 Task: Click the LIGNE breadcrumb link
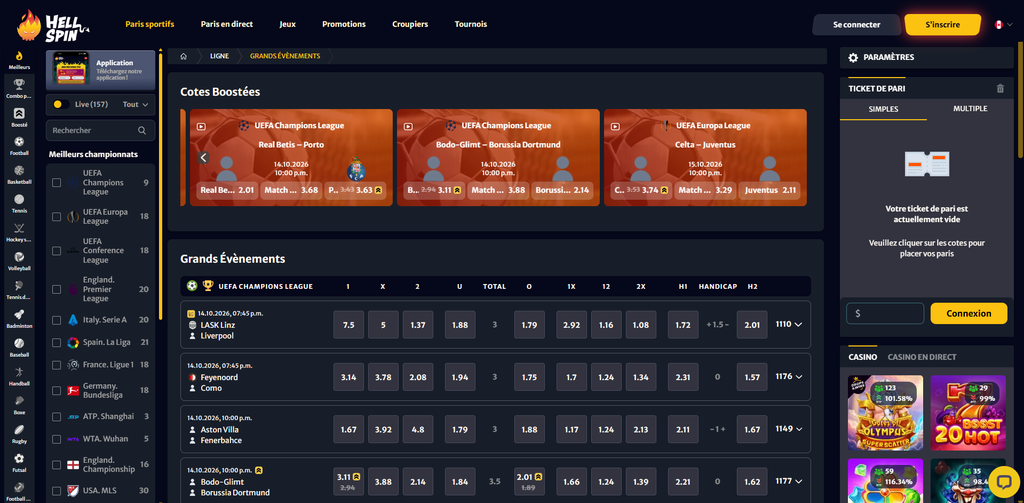[219, 56]
